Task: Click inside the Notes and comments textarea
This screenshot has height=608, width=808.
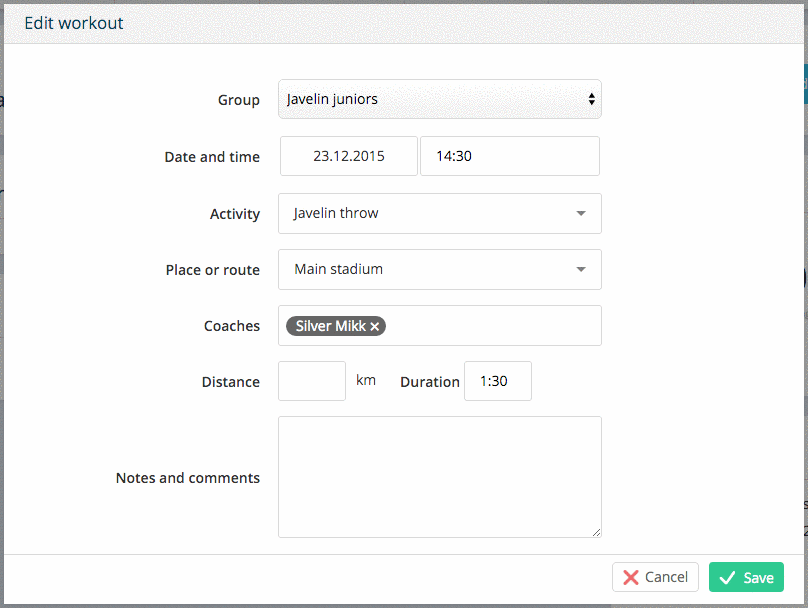Action: [x=440, y=477]
